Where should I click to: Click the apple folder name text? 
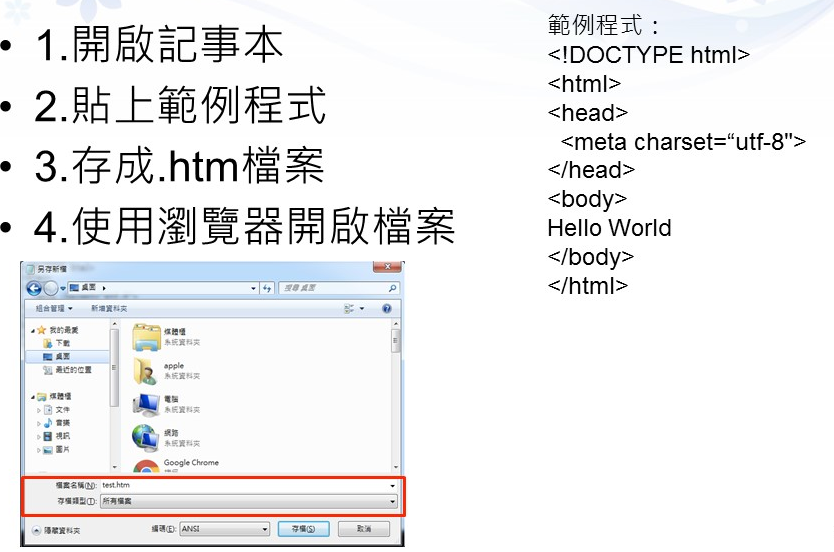click(174, 366)
